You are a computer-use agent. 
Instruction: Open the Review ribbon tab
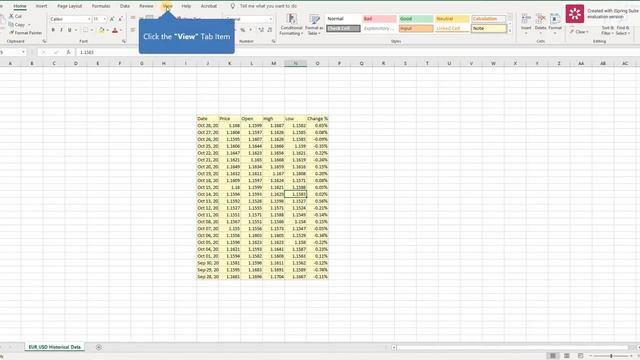(x=146, y=6)
